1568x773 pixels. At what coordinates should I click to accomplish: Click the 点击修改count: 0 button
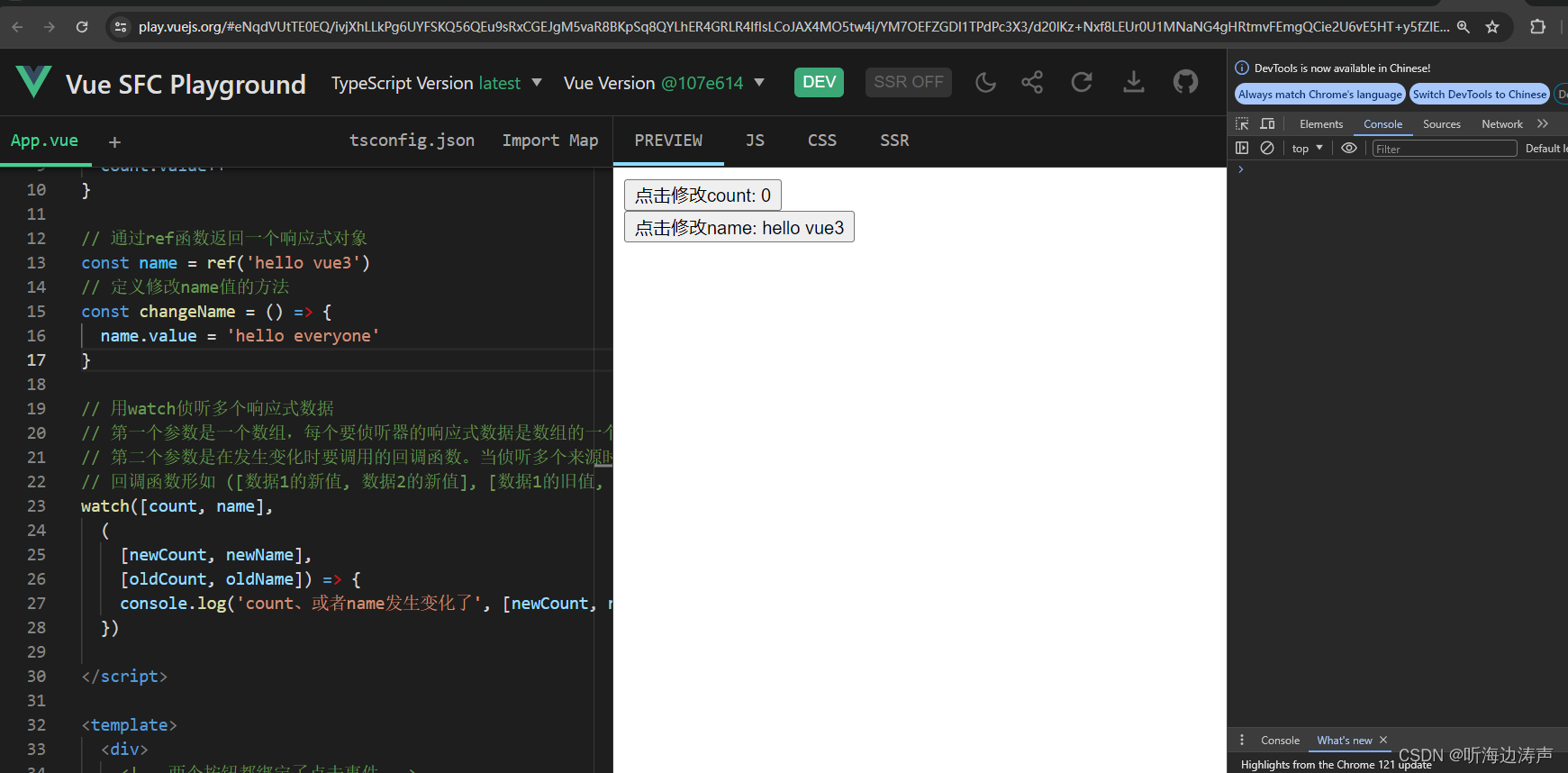tap(702, 196)
